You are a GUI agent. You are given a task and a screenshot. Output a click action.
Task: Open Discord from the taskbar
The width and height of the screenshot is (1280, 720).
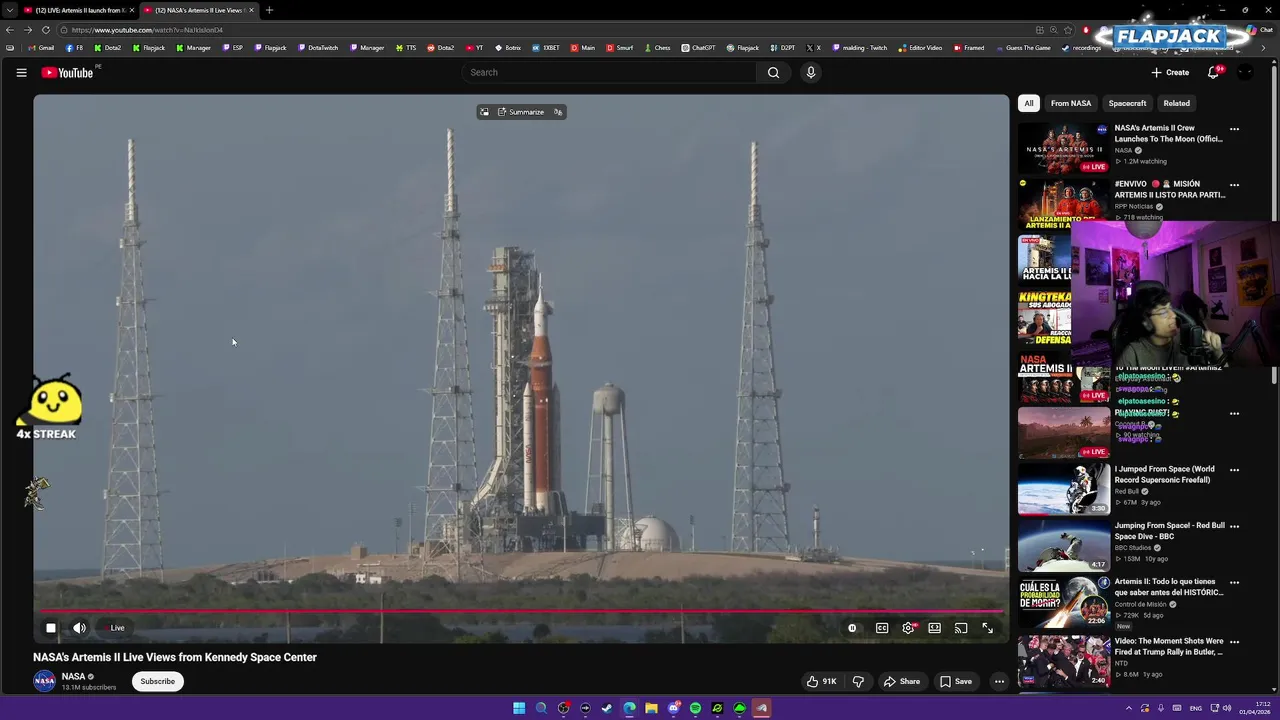click(673, 708)
